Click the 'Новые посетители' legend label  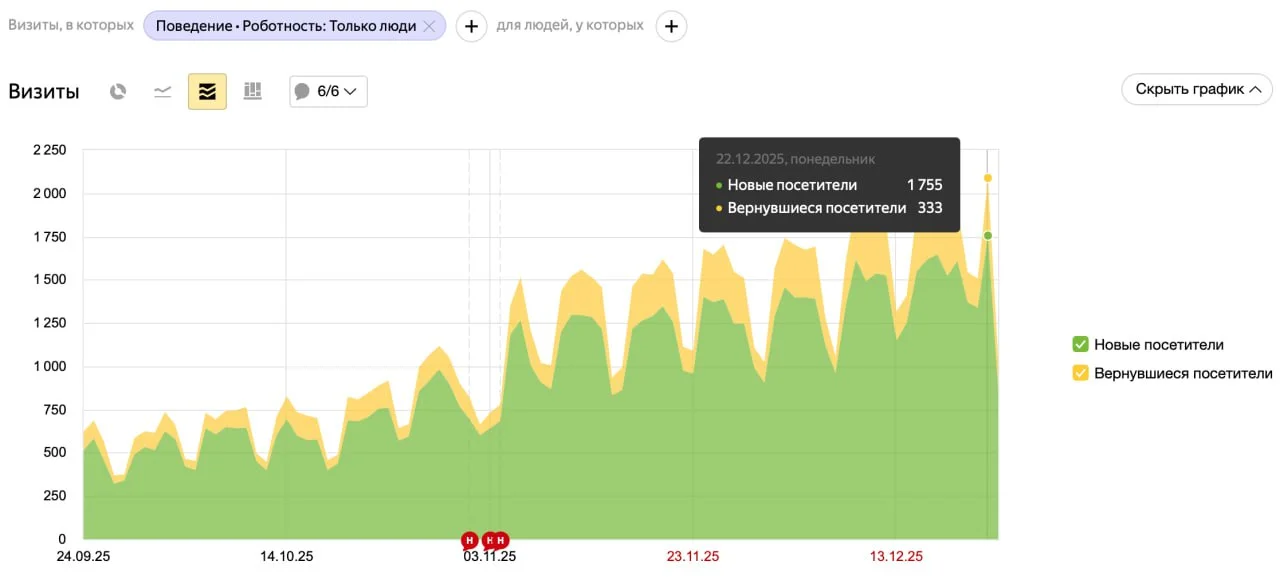point(1159,345)
